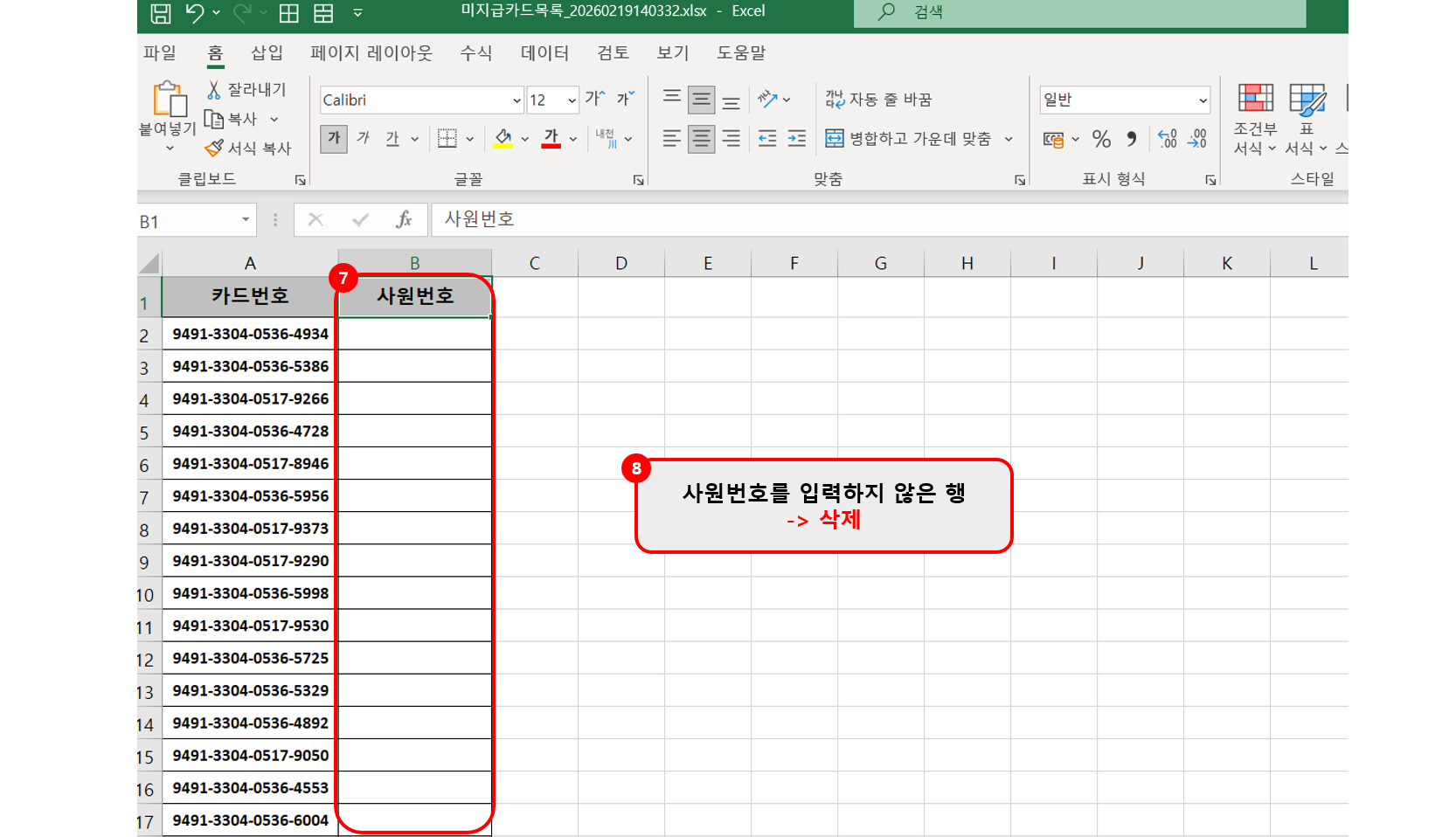Decrease decimal places icon

tap(1197, 139)
